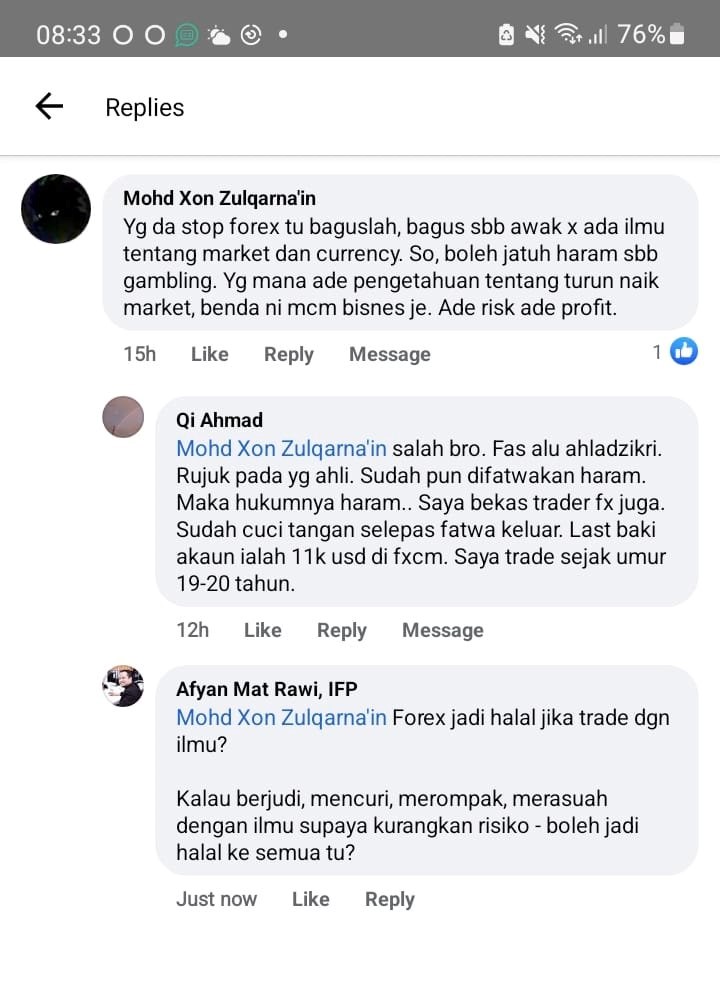The image size is (720, 1004).
Task: Tap the weather cloud status icon
Action: pos(219,35)
